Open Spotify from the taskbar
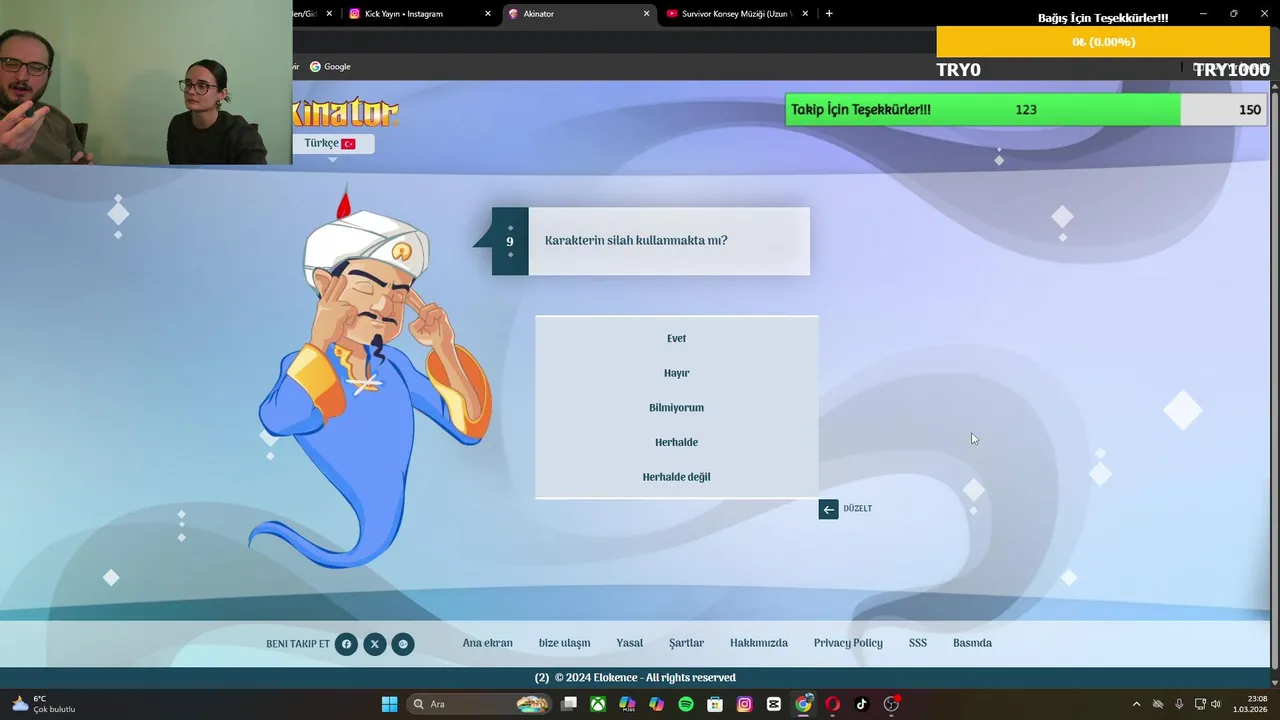The width and height of the screenshot is (1280, 720). [686, 704]
